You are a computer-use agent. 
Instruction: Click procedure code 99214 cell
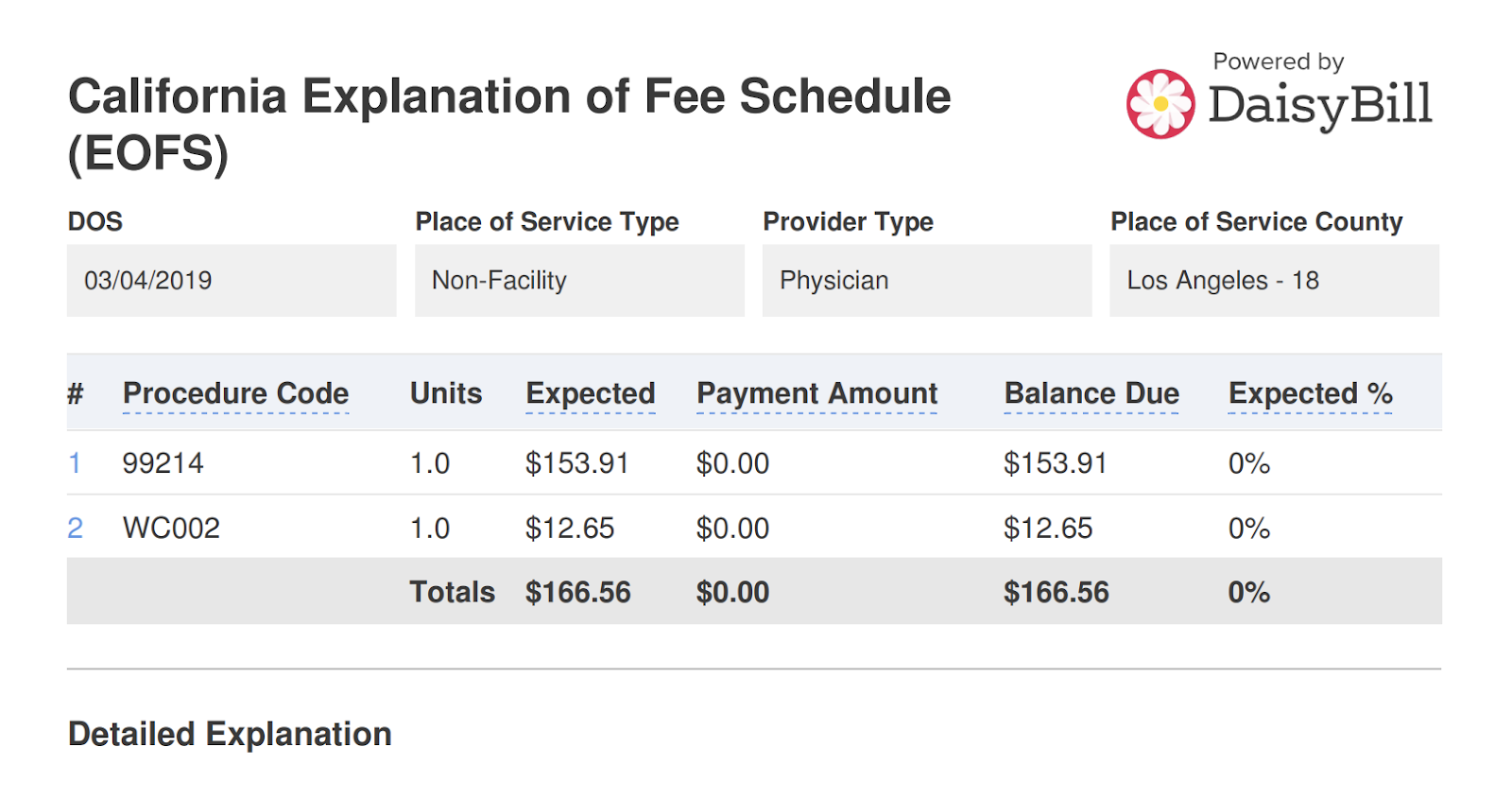163,463
